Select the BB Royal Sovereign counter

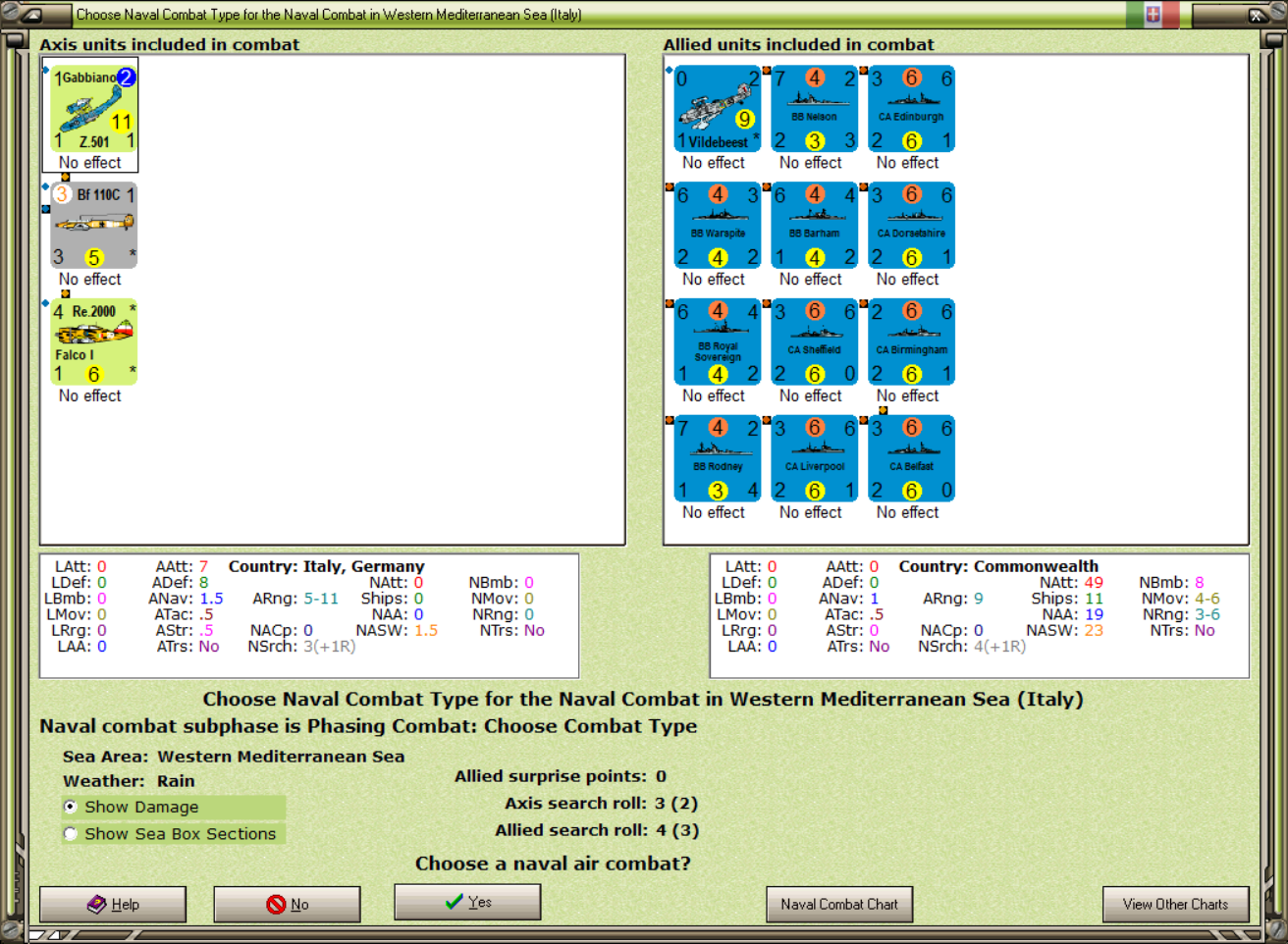coord(718,342)
